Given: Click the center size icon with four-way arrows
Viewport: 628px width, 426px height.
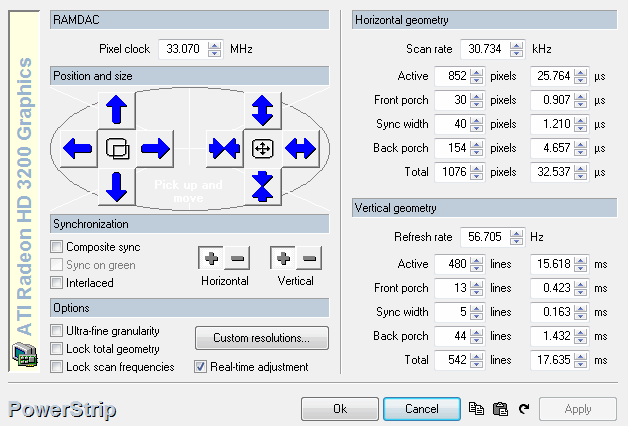Looking at the screenshot, I should click(262, 149).
